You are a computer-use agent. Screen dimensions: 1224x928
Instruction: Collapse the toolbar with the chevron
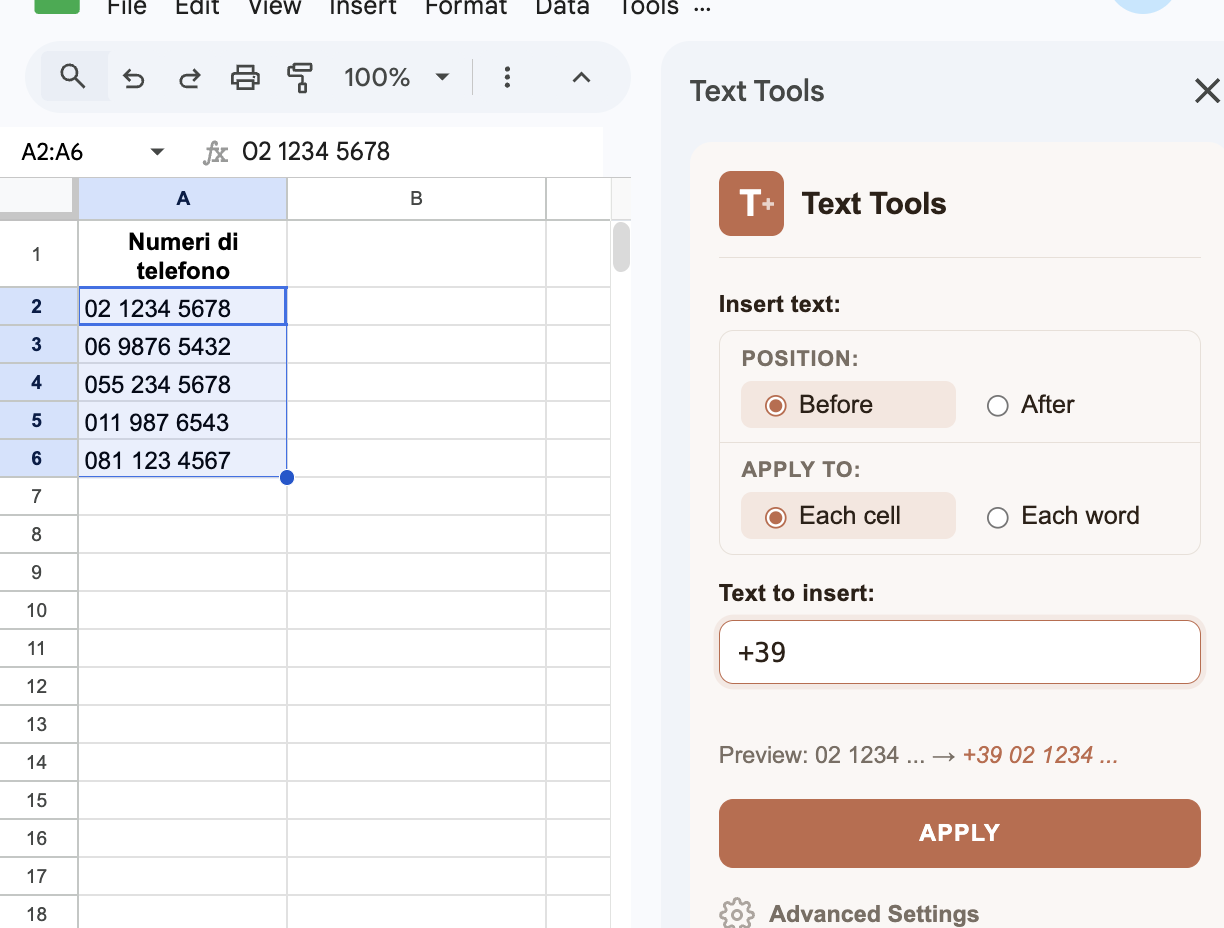581,77
